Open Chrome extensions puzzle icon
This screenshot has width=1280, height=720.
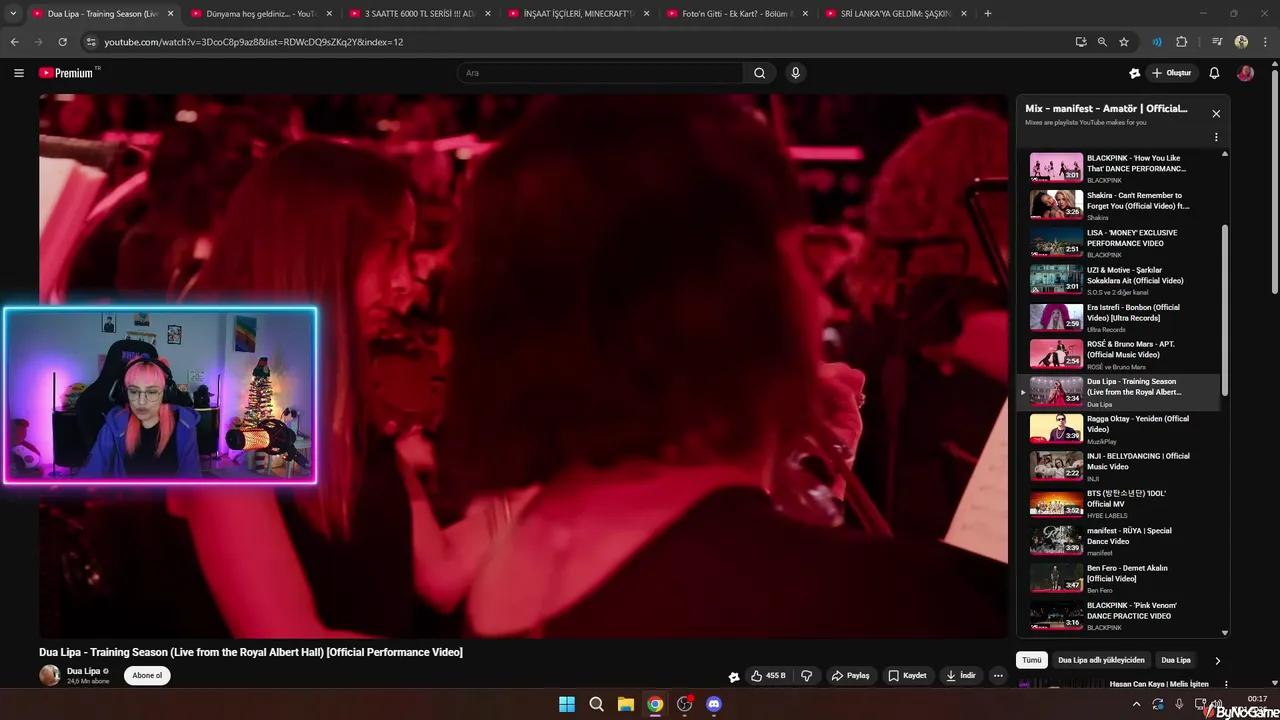click(1181, 42)
